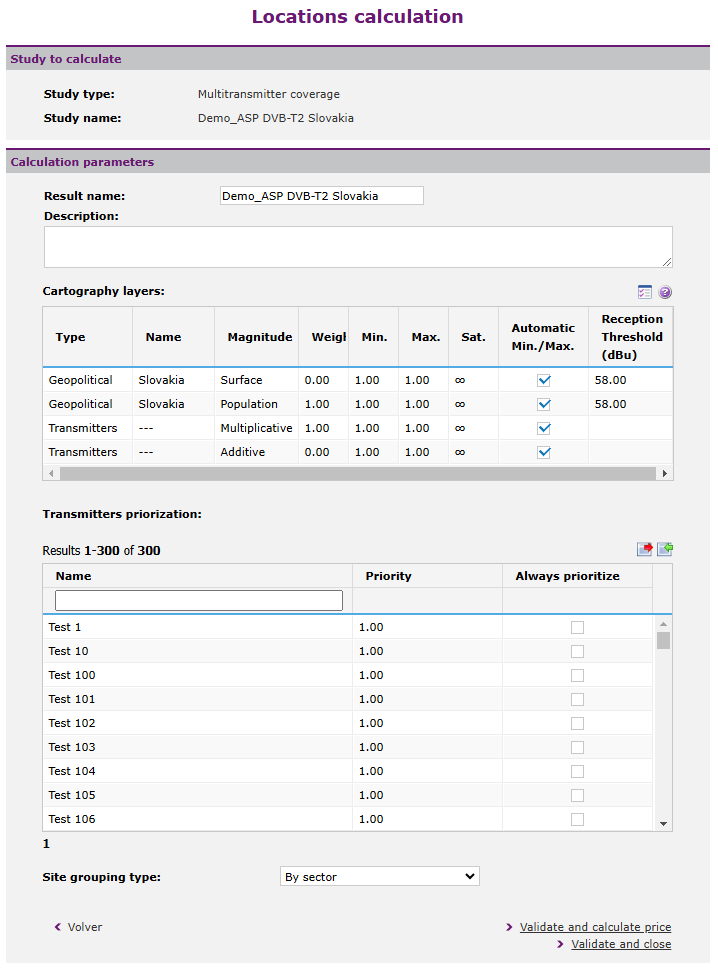The width and height of the screenshot is (718, 970).
Task: Open the cartography layers checklist icon
Action: (644, 292)
